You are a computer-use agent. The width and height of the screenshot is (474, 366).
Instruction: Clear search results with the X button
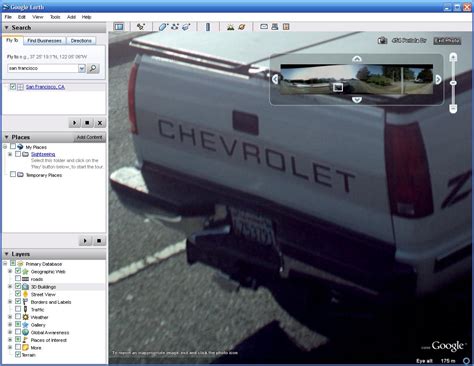(99, 123)
